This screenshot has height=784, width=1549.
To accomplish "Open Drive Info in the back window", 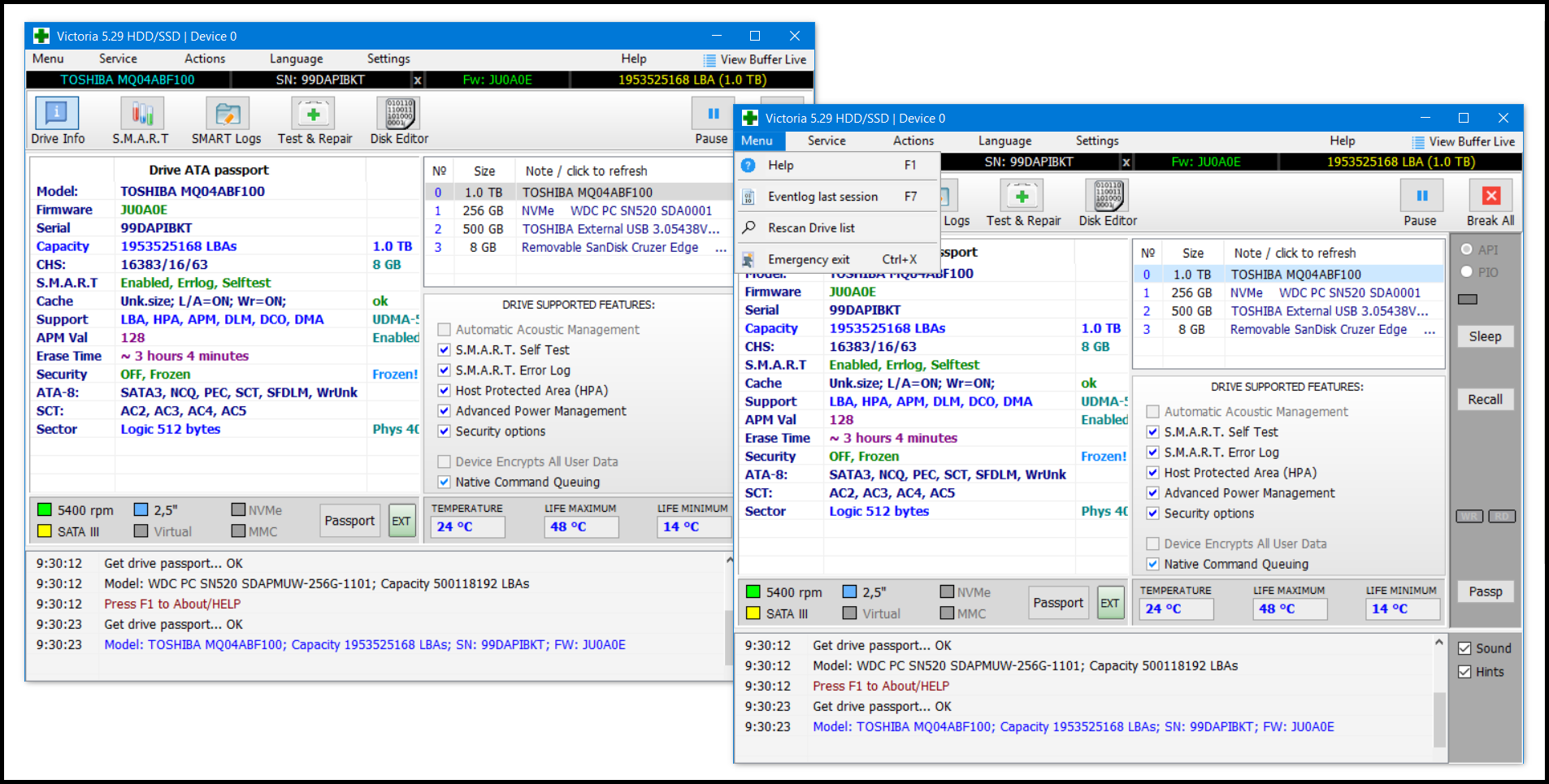I will point(57,120).
